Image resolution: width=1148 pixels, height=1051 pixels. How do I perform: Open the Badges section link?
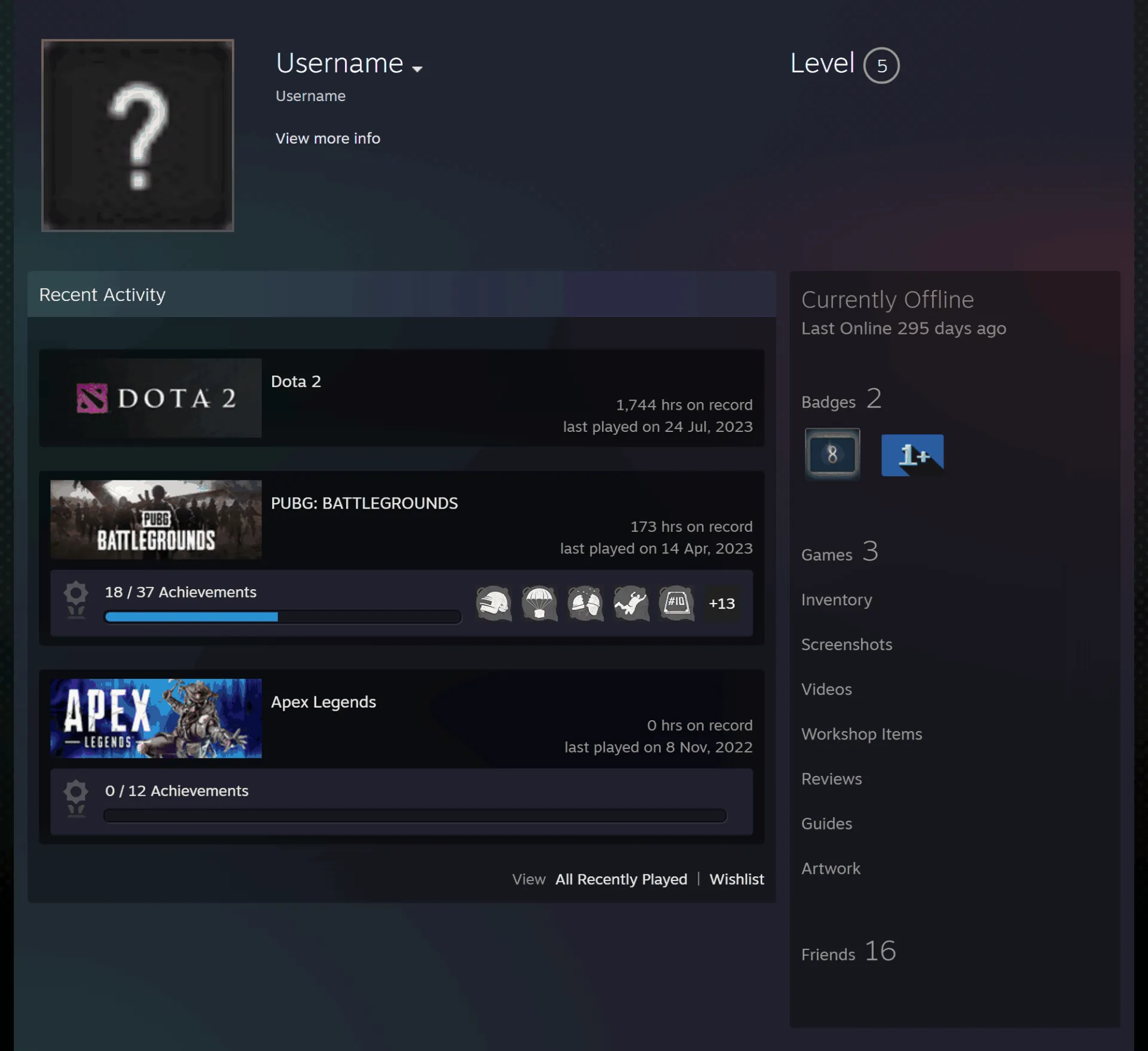tap(841, 400)
